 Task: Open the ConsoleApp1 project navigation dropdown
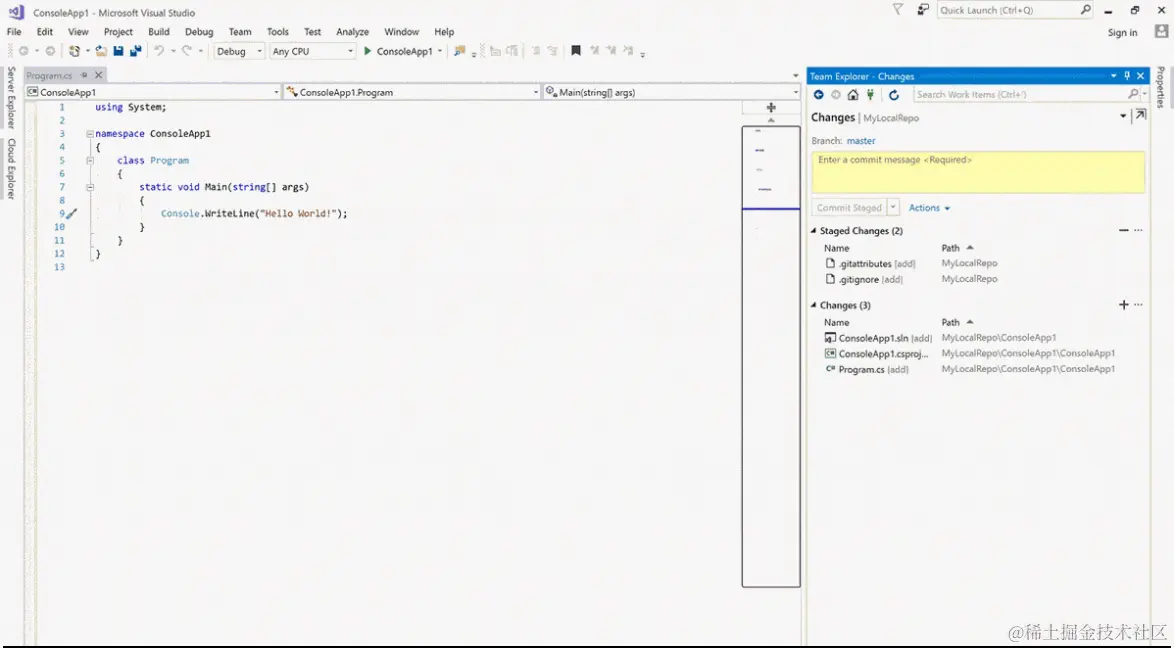click(x=276, y=92)
